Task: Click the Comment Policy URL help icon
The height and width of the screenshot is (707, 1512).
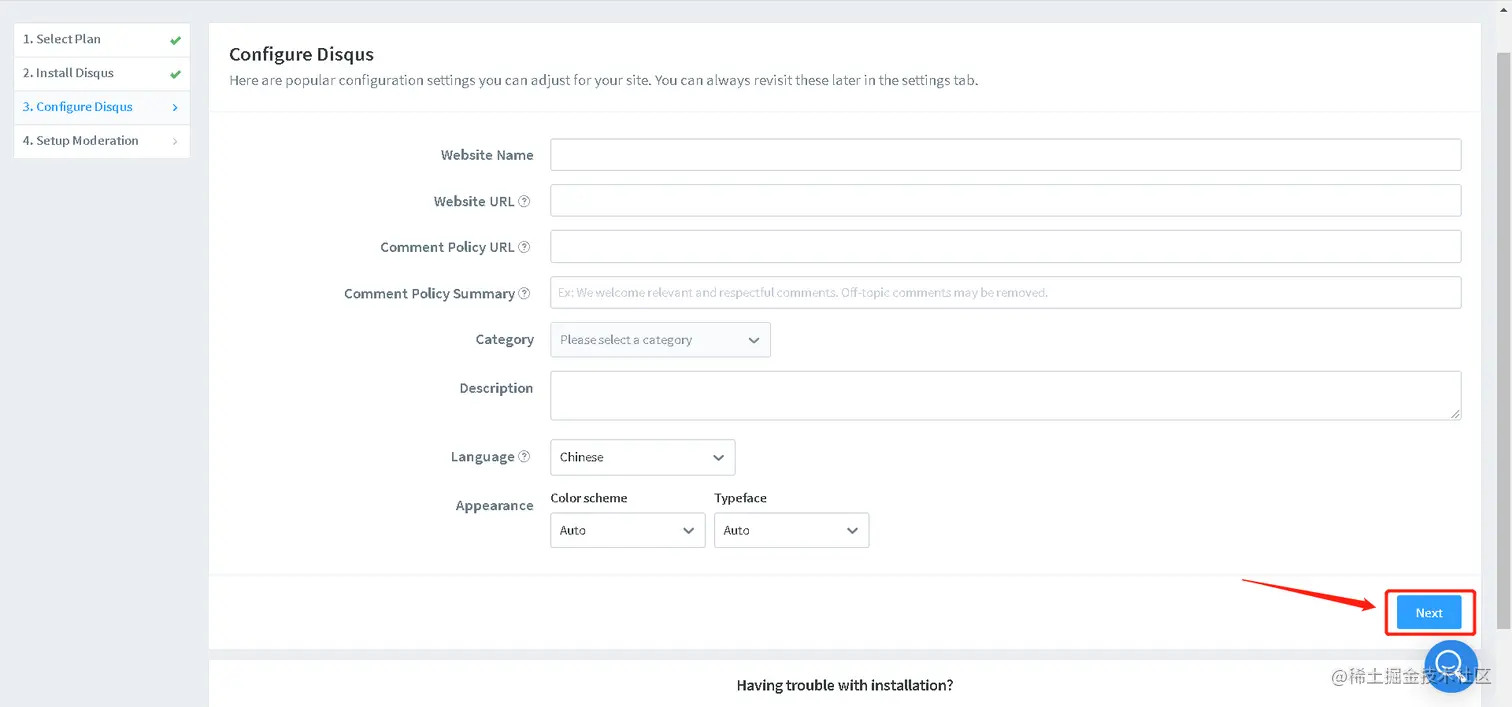Action: tap(524, 247)
